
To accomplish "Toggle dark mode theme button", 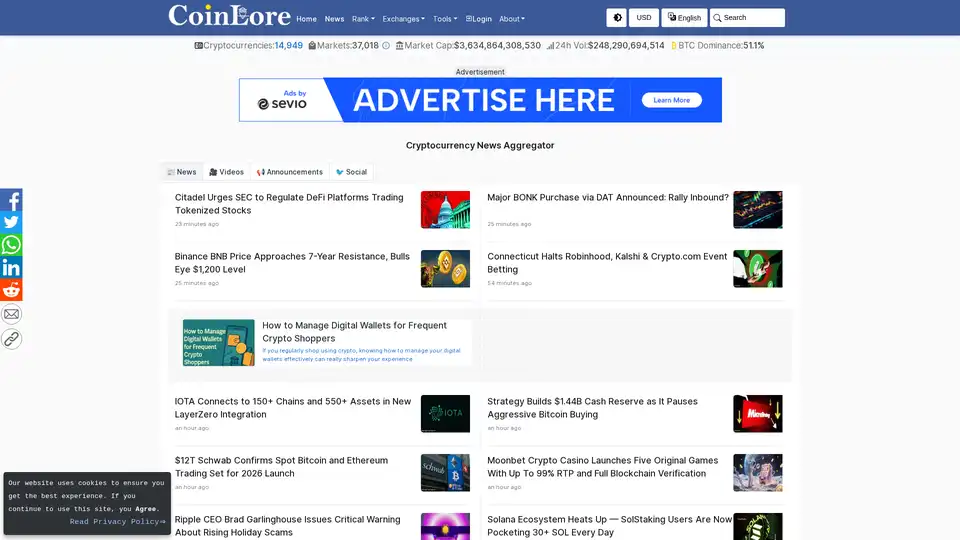I will (617, 18).
